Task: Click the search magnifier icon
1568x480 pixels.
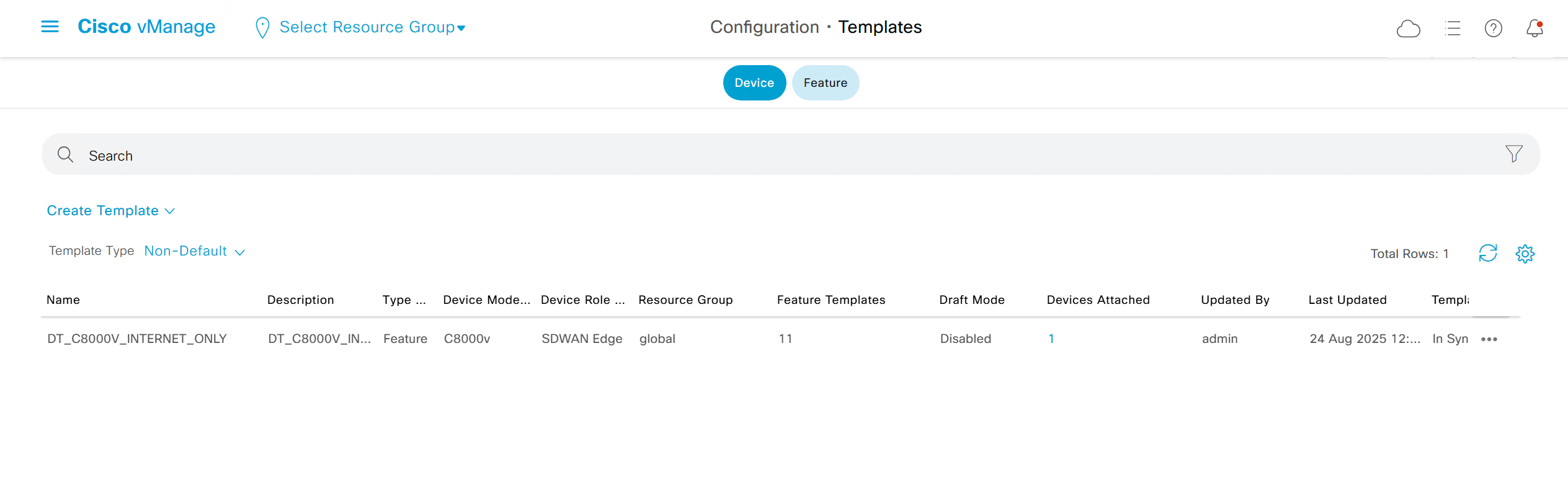Action: (65, 154)
